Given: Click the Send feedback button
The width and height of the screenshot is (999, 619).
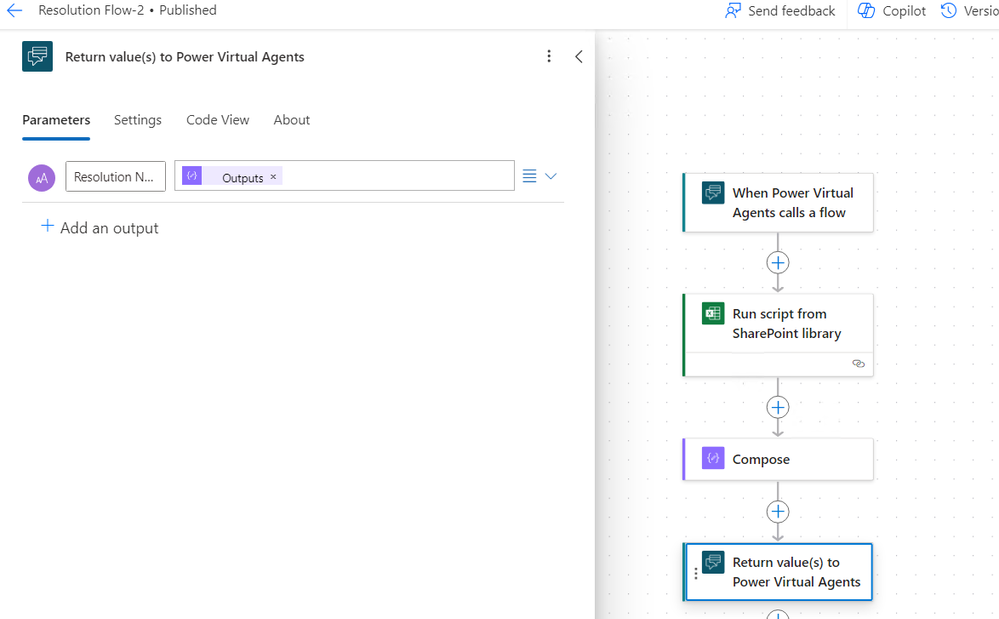Looking at the screenshot, I should [x=780, y=11].
